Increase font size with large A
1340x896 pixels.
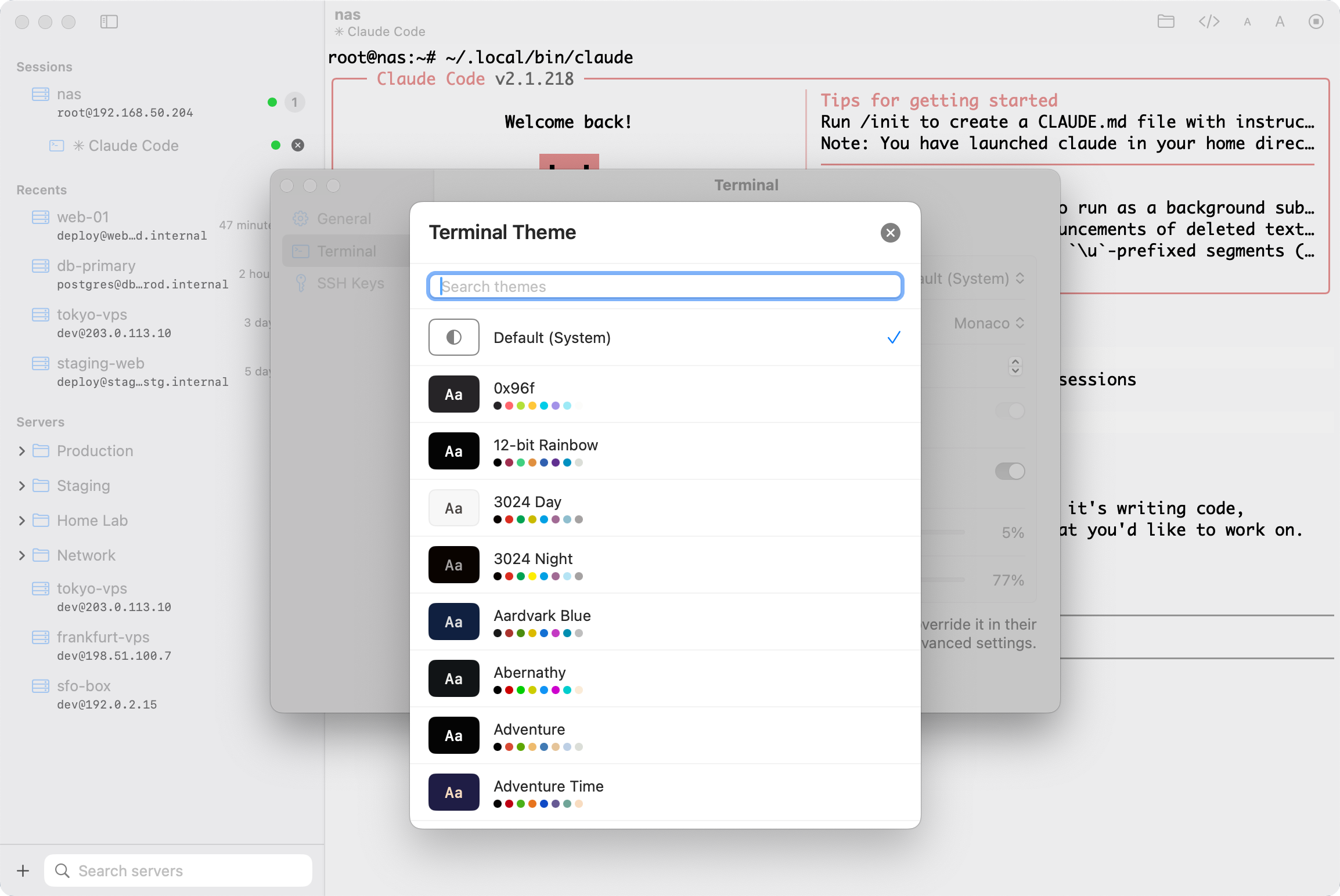(x=1280, y=21)
